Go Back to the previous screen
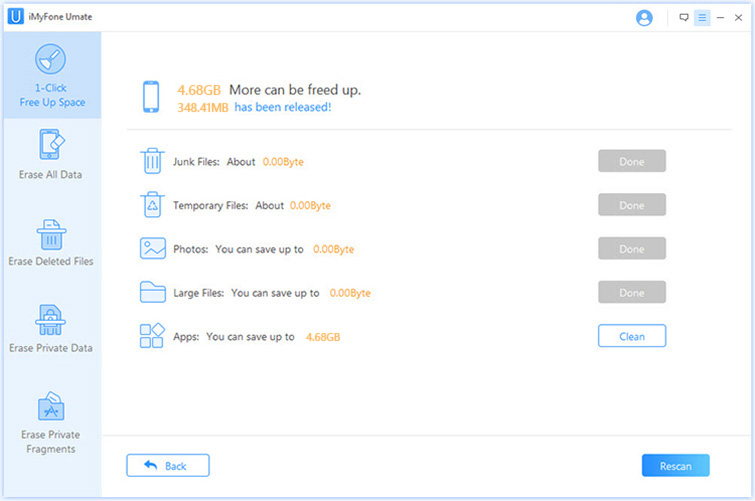 (x=168, y=465)
